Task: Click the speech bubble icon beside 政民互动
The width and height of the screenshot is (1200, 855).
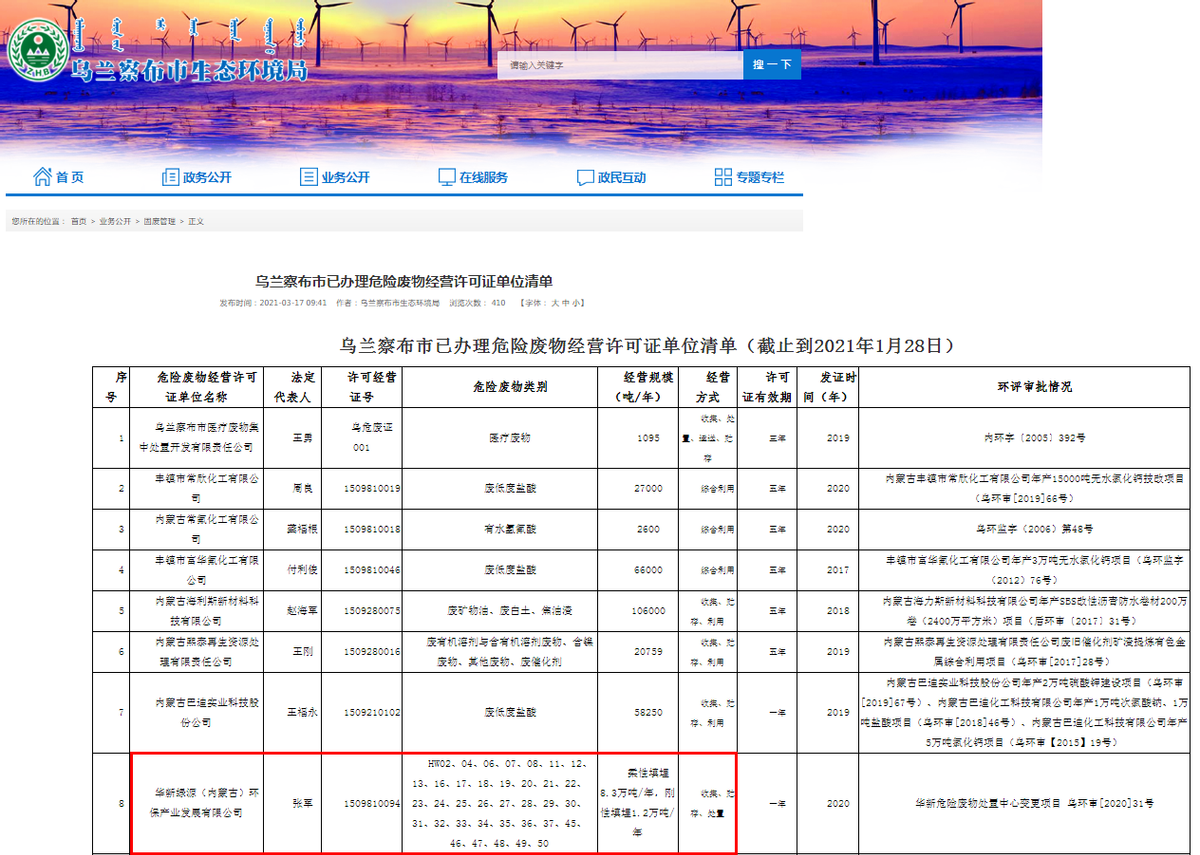Action: tap(585, 175)
